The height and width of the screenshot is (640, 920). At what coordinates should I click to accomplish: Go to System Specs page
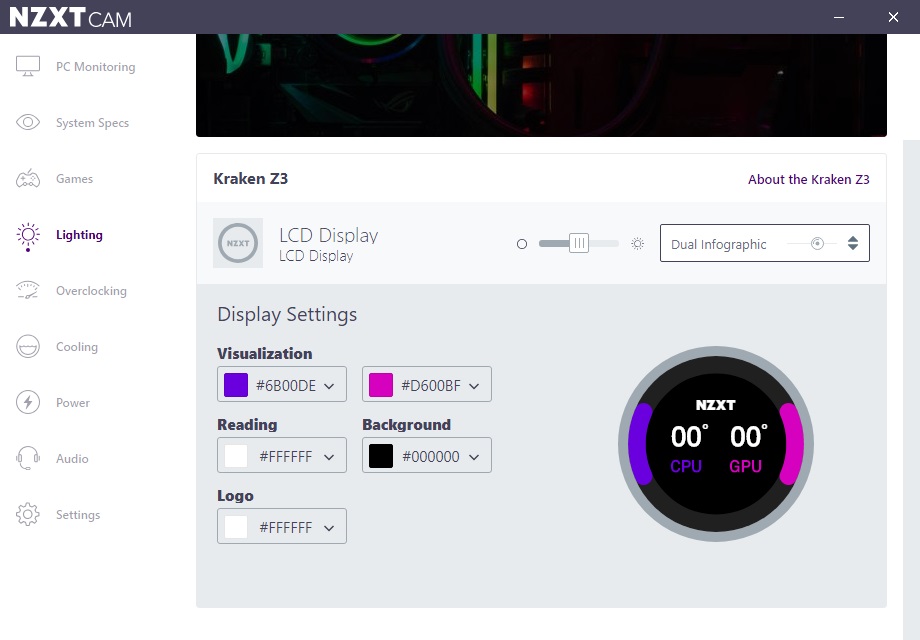click(92, 123)
